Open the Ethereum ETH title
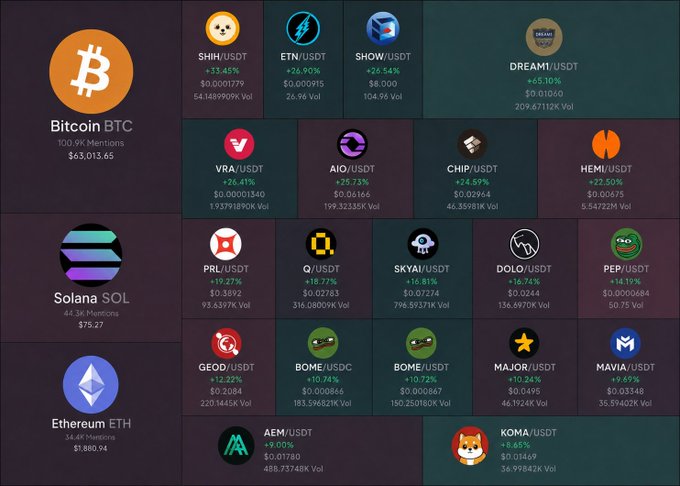Image resolution: width=680 pixels, height=486 pixels. point(91,424)
